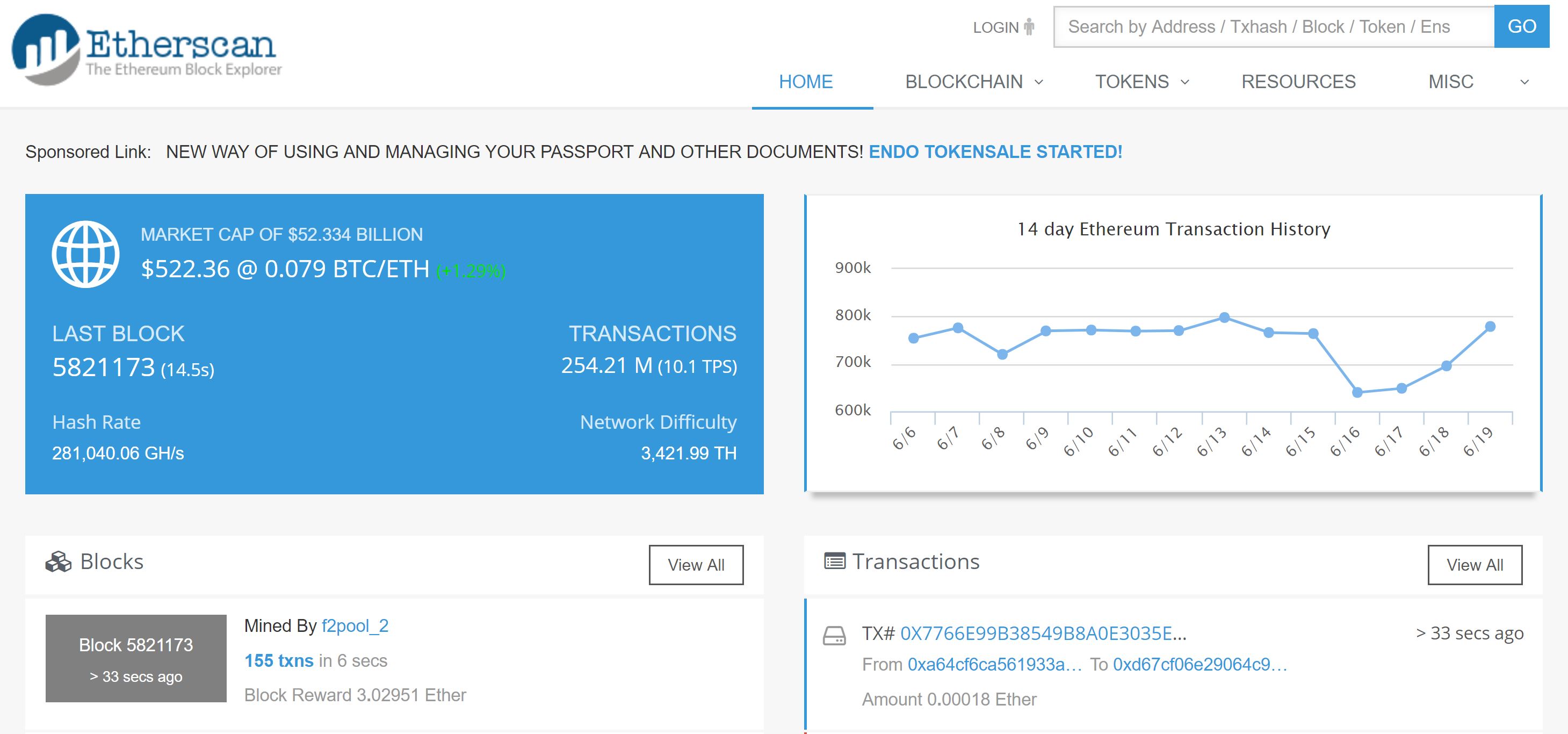Click View All in Transactions panel
1568x734 pixels.
(1475, 565)
